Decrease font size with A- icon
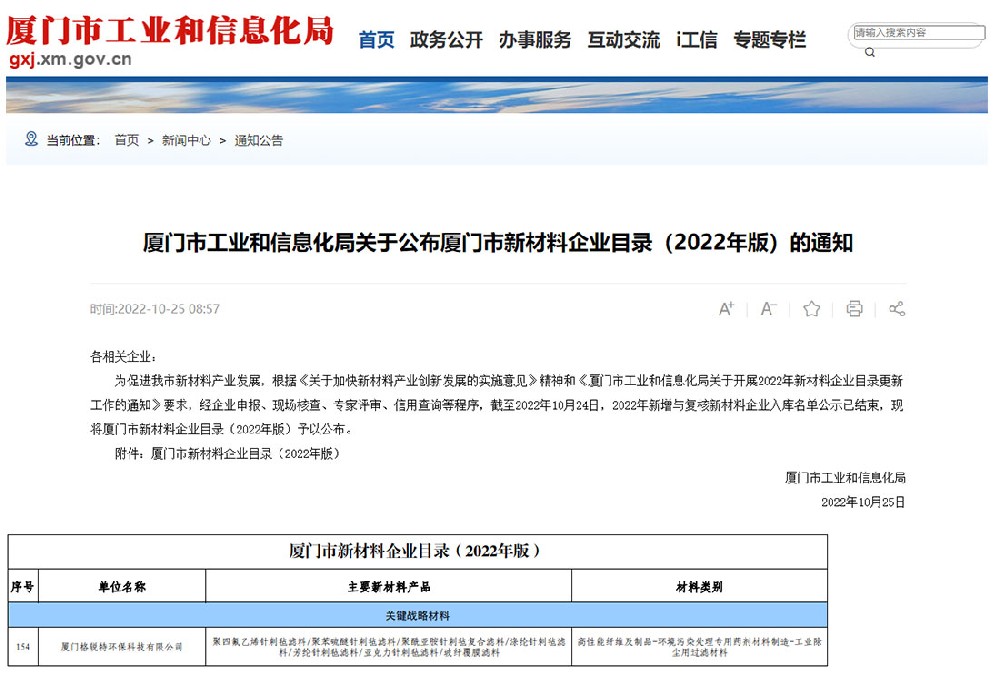Image resolution: width=1000 pixels, height=690 pixels. tap(768, 309)
